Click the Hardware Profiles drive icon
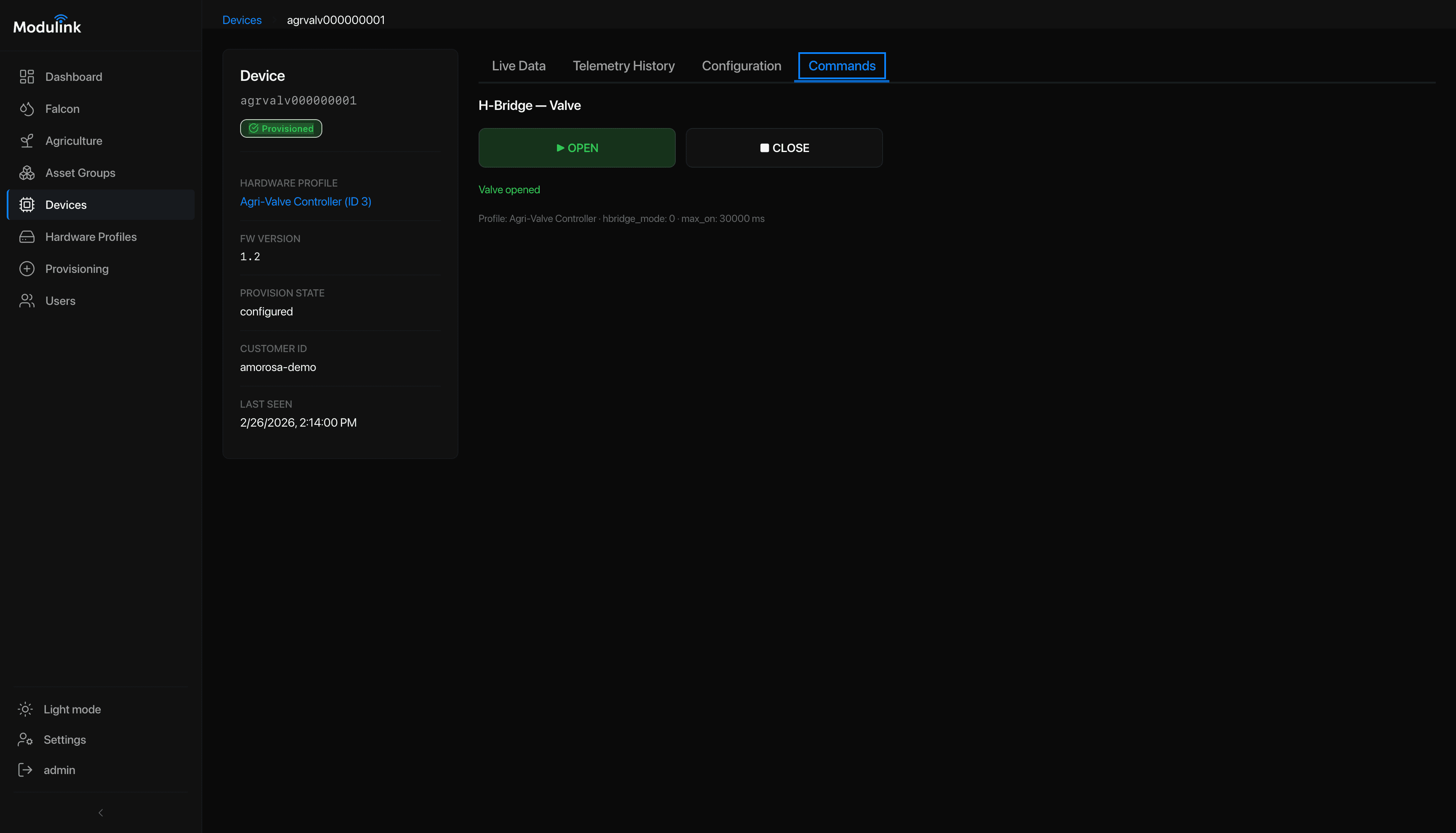The width and height of the screenshot is (1456, 833). [x=27, y=237]
